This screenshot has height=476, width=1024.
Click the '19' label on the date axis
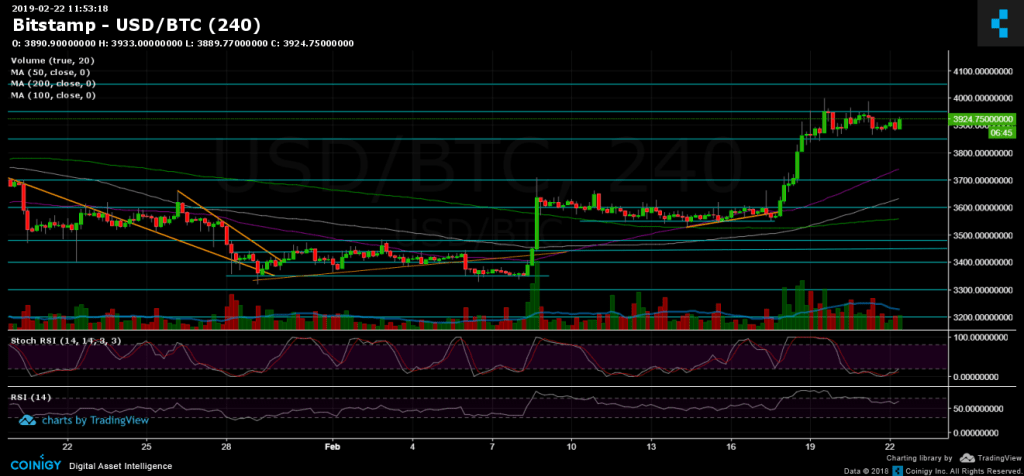[x=810, y=447]
